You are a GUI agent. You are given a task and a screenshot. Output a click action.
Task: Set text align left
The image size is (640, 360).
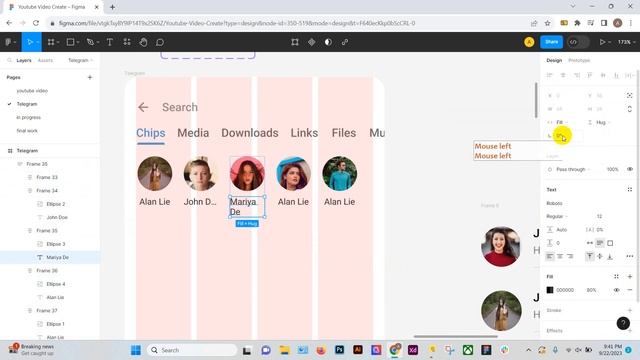coord(550,256)
